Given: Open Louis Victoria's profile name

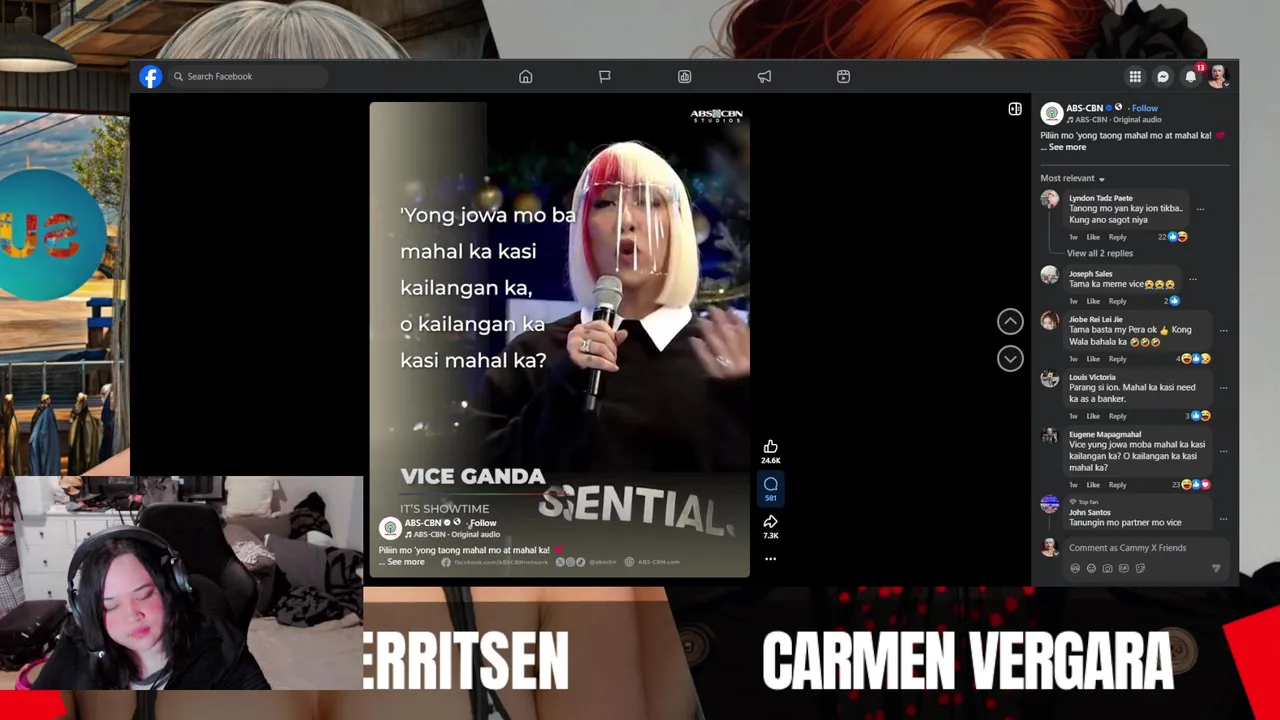Looking at the screenshot, I should tap(1092, 378).
